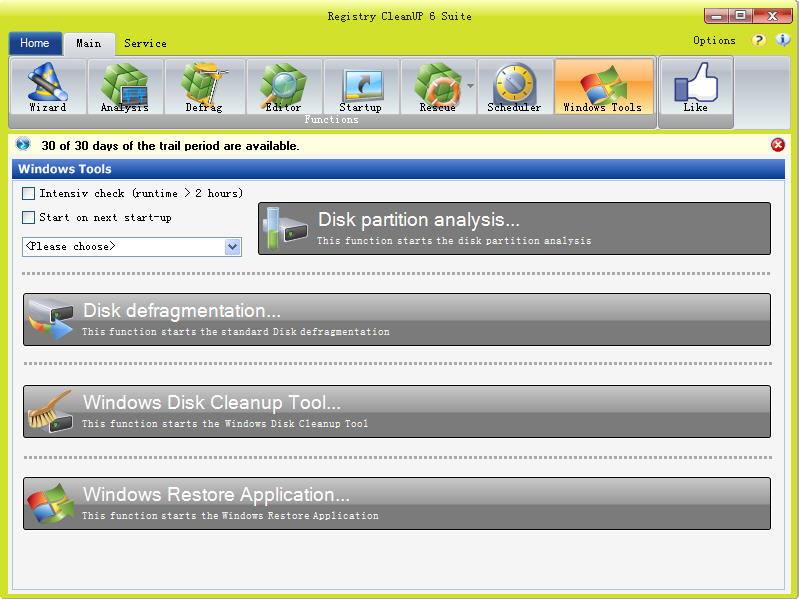799x599 pixels.
Task: Start Disk defragmentation
Action: pos(396,319)
